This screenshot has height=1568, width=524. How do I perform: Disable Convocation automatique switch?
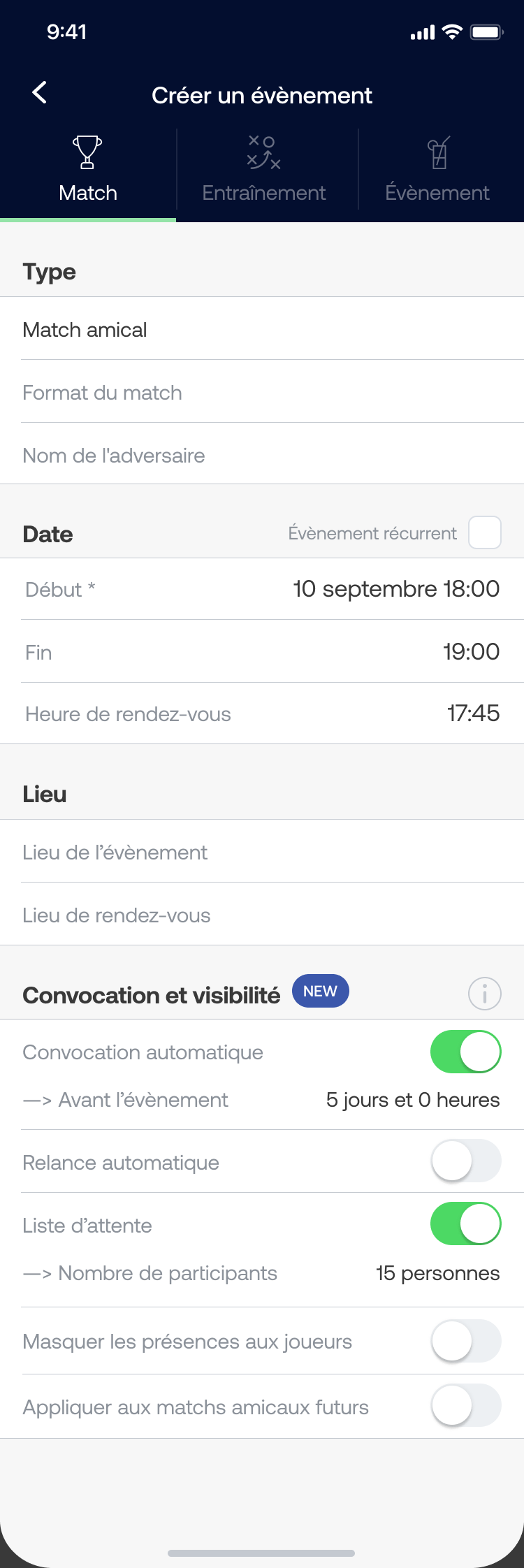(x=465, y=1051)
